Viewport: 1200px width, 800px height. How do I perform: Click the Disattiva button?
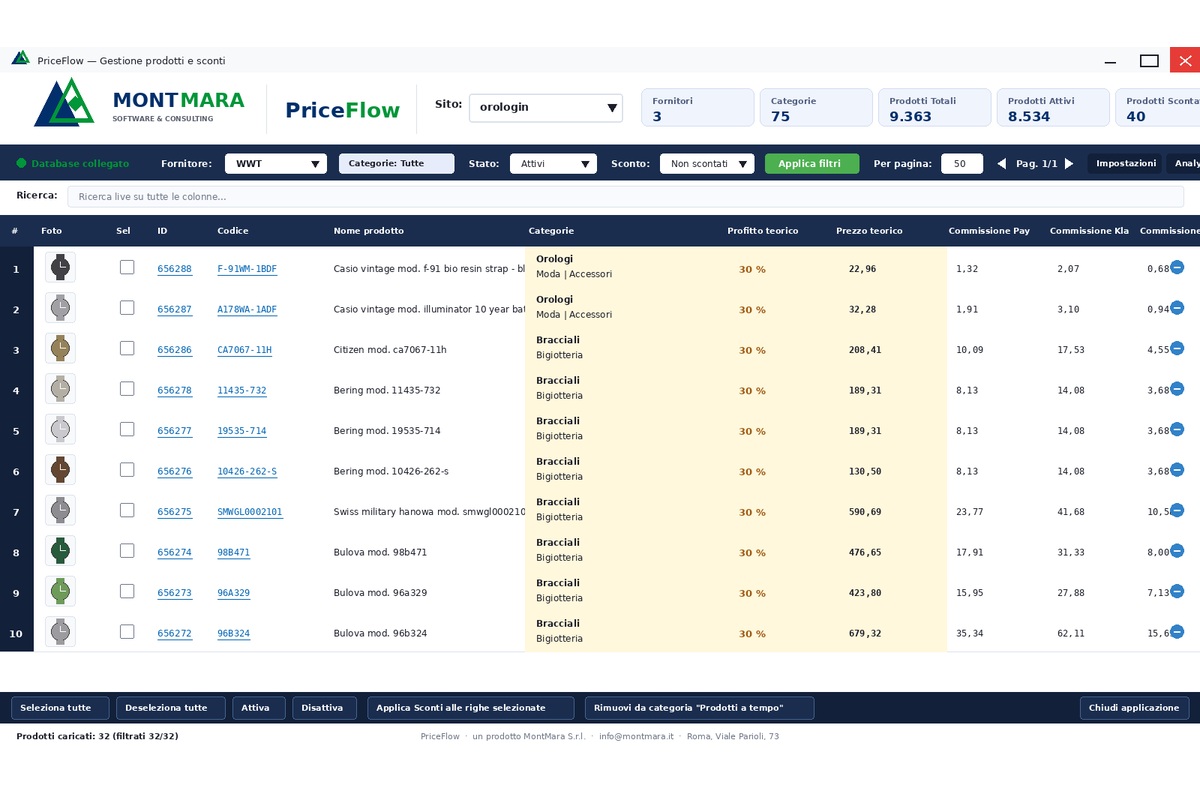tap(325, 708)
